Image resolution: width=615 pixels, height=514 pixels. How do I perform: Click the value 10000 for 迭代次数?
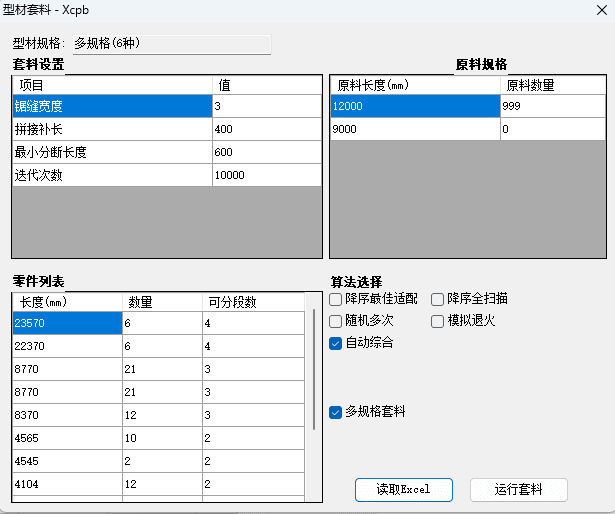pos(267,175)
